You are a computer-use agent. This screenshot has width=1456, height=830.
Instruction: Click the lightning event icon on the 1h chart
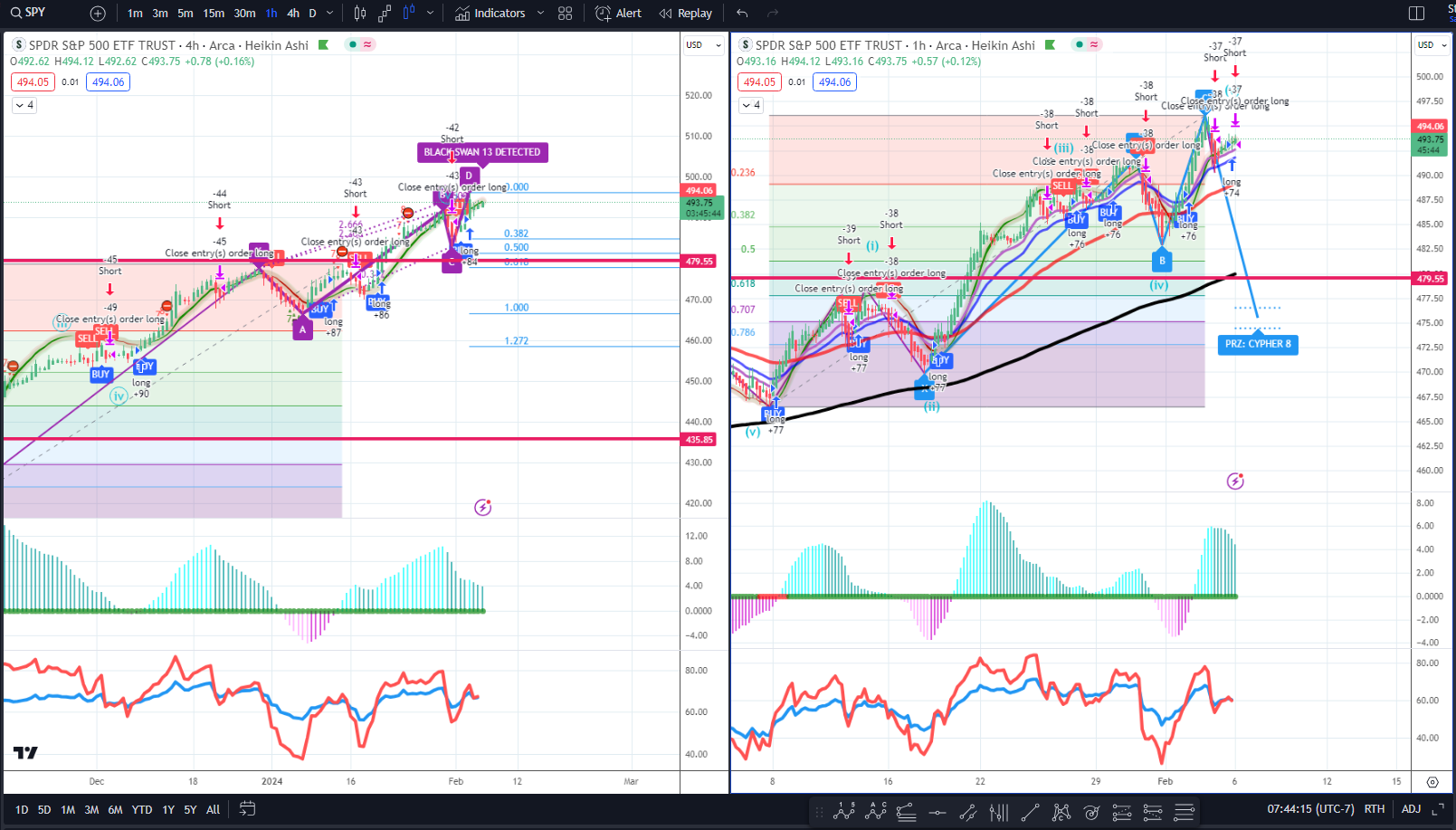coord(1235,482)
